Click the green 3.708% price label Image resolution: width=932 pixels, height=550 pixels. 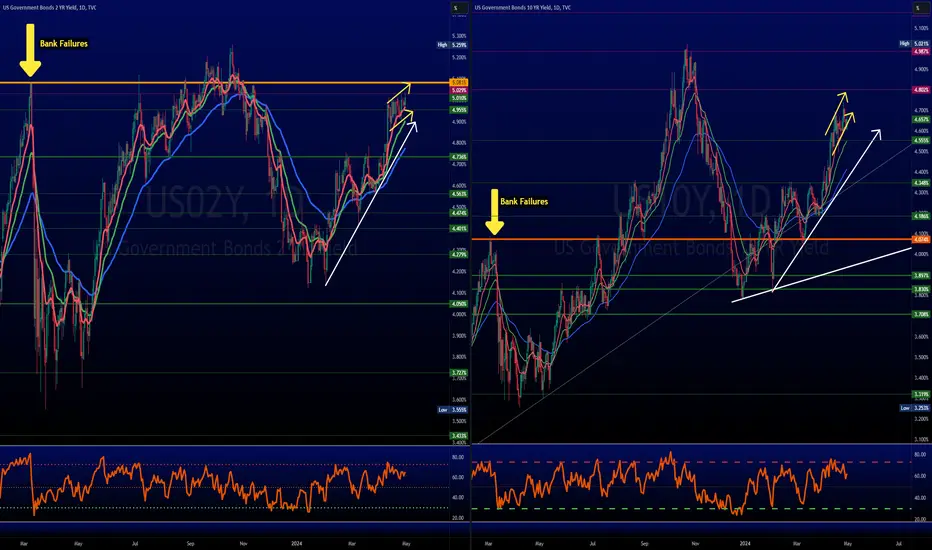coord(921,314)
